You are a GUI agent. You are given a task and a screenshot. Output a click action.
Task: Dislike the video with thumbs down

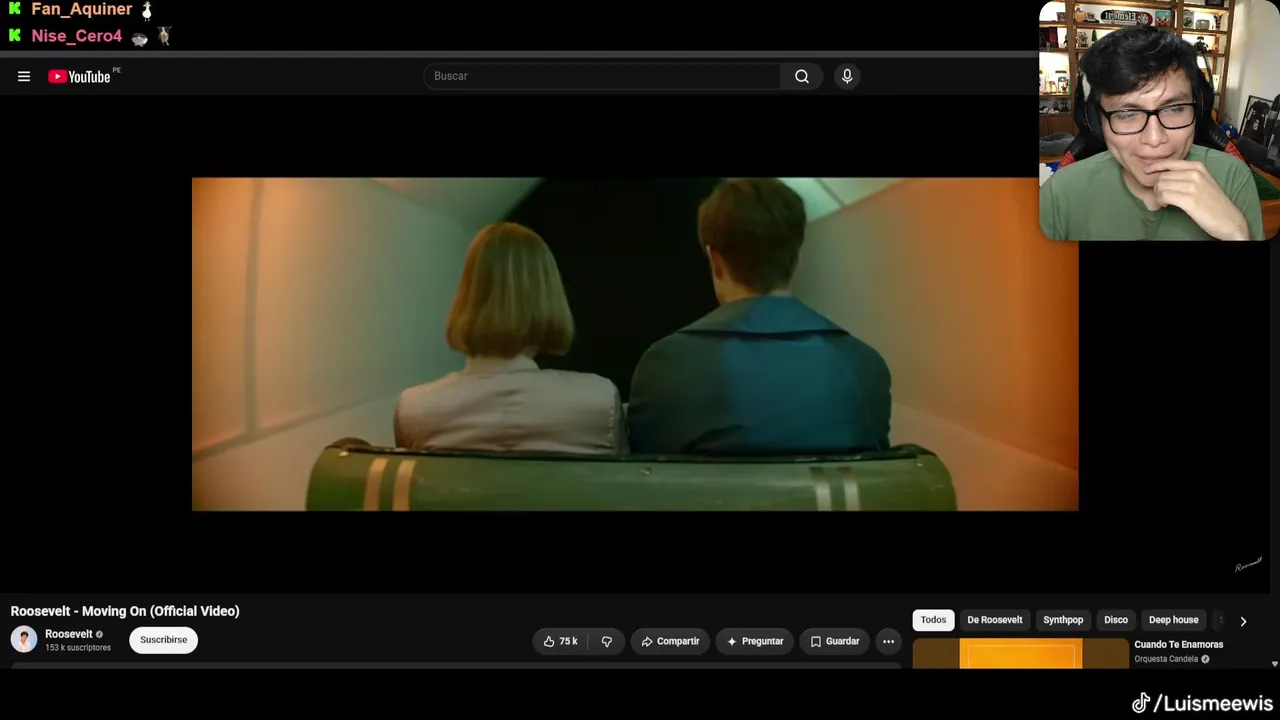pos(607,641)
